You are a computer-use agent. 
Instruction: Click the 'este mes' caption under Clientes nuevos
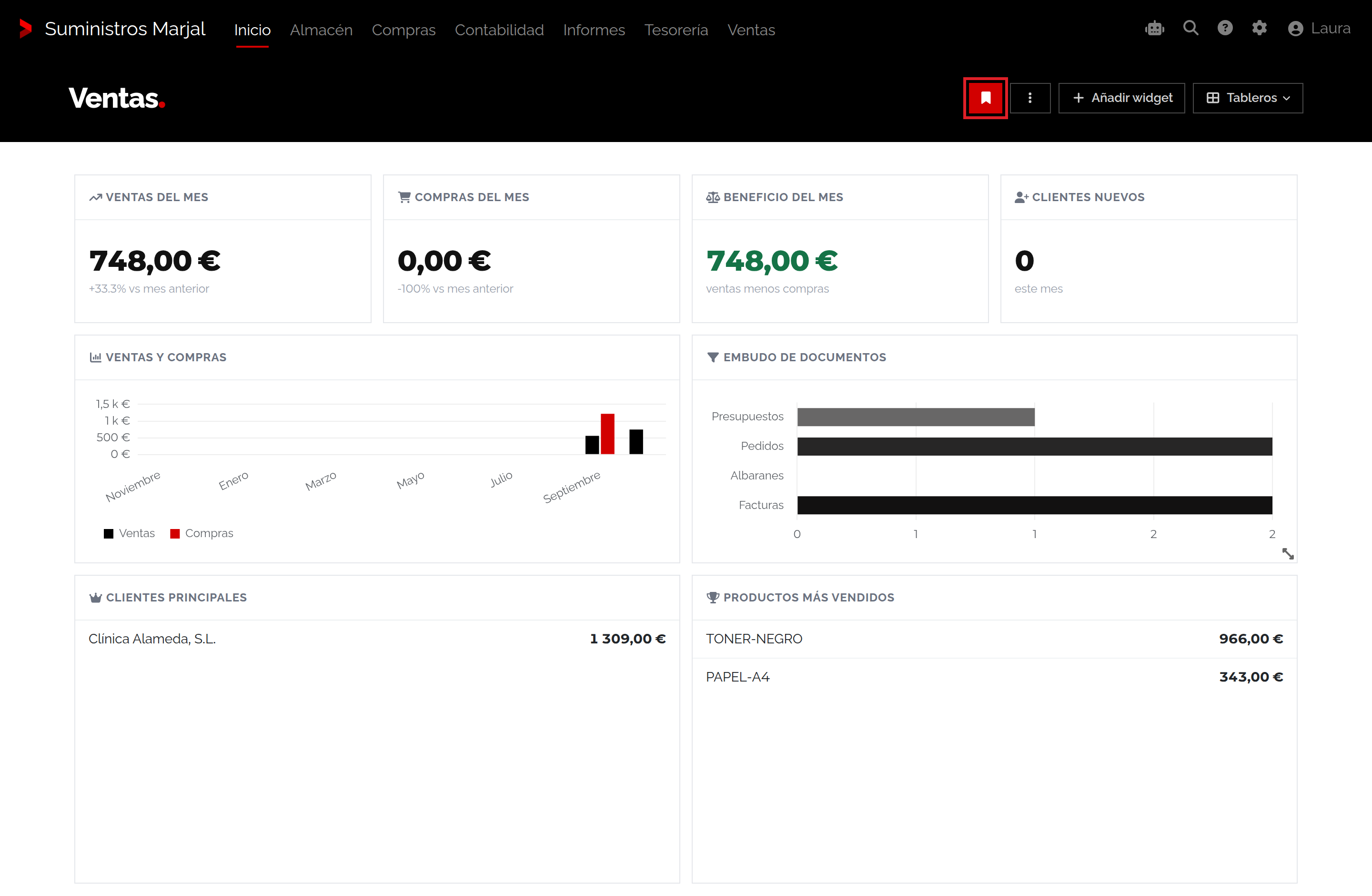click(1038, 289)
